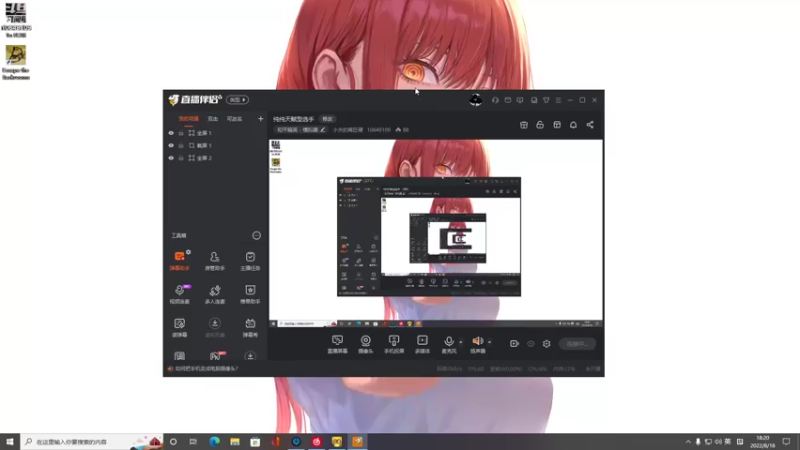The height and width of the screenshot is (450, 800).
Task: Open the 弹幕秀 danmaku show tool
Action: [250, 327]
